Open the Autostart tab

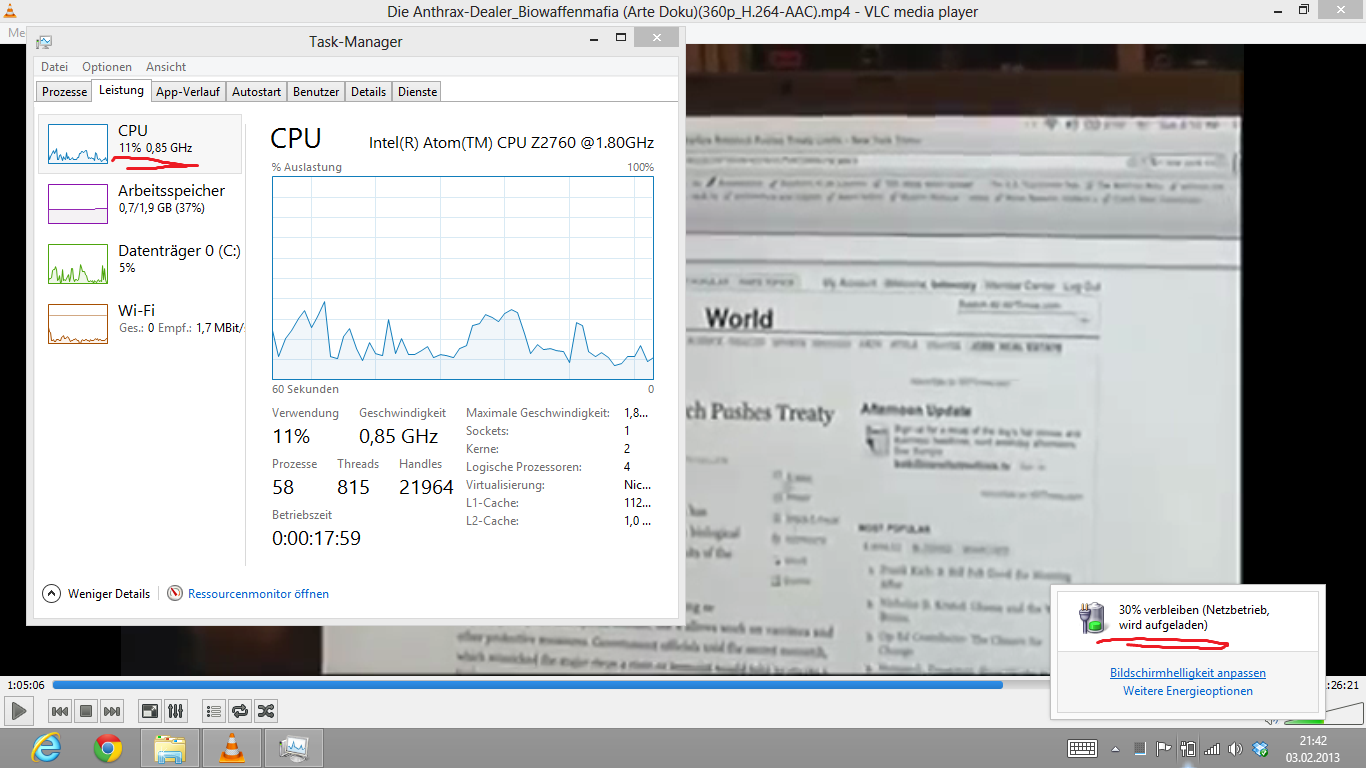[x=256, y=91]
